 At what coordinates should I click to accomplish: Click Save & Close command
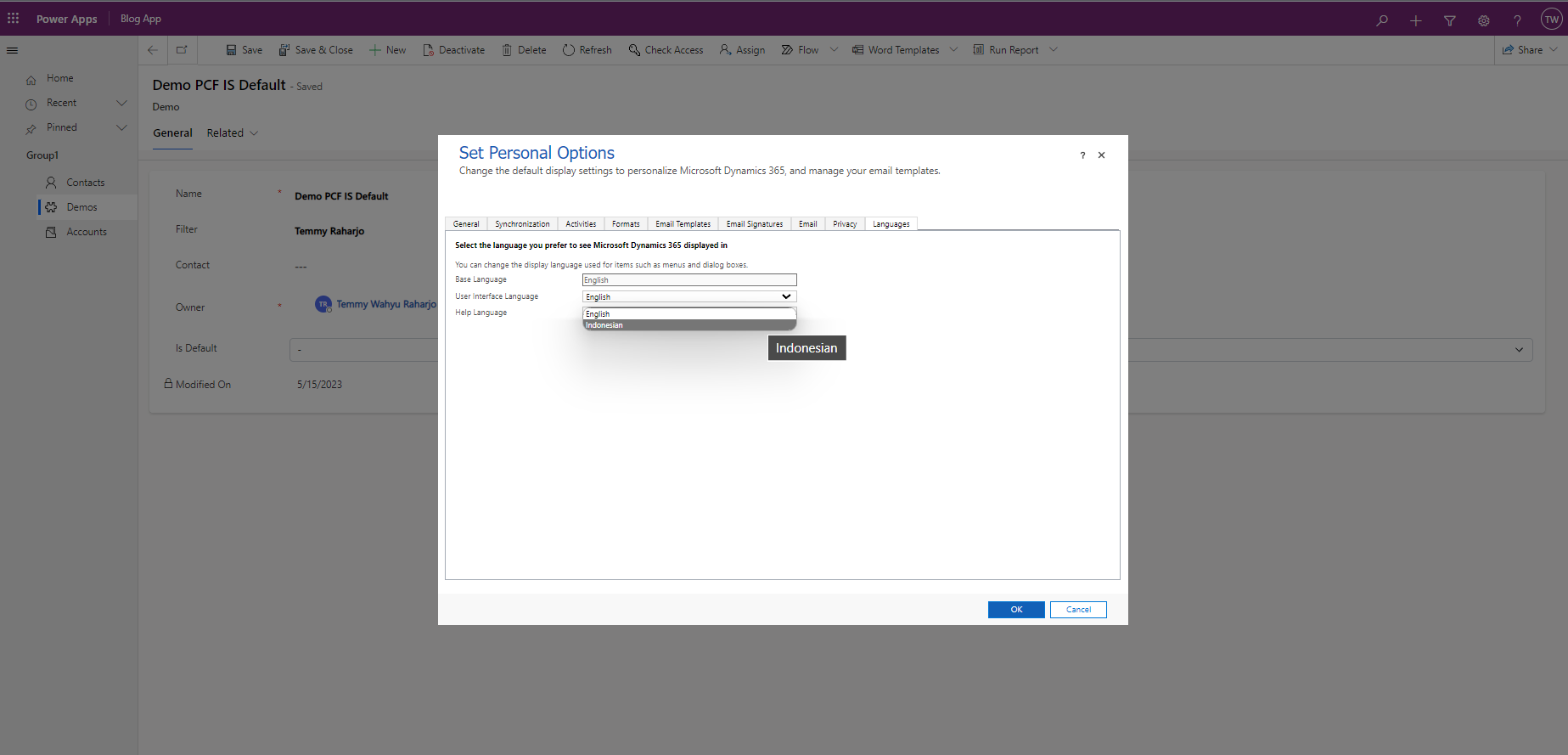(x=316, y=50)
